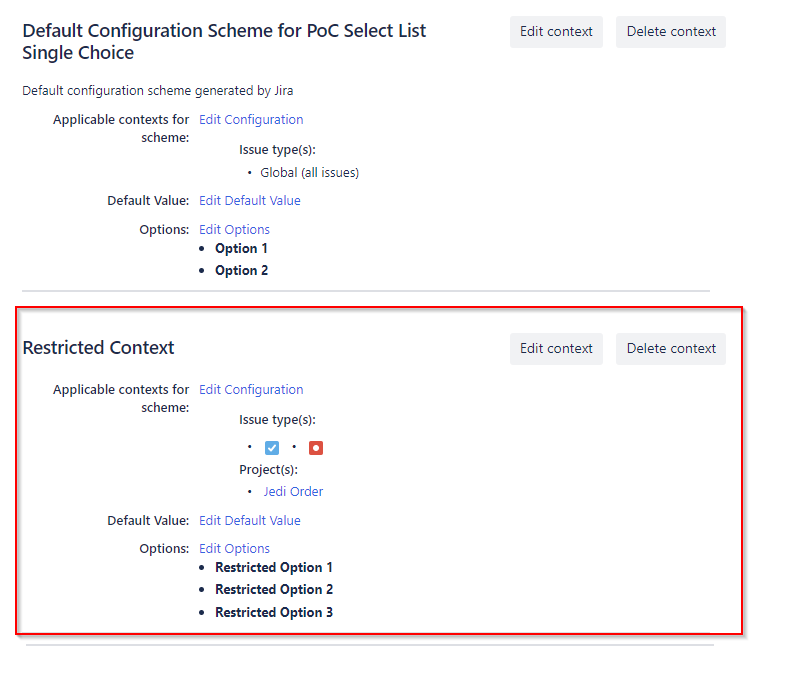Click the blue Task issue type icon
This screenshot has width=812, height=680.
pos(272,448)
